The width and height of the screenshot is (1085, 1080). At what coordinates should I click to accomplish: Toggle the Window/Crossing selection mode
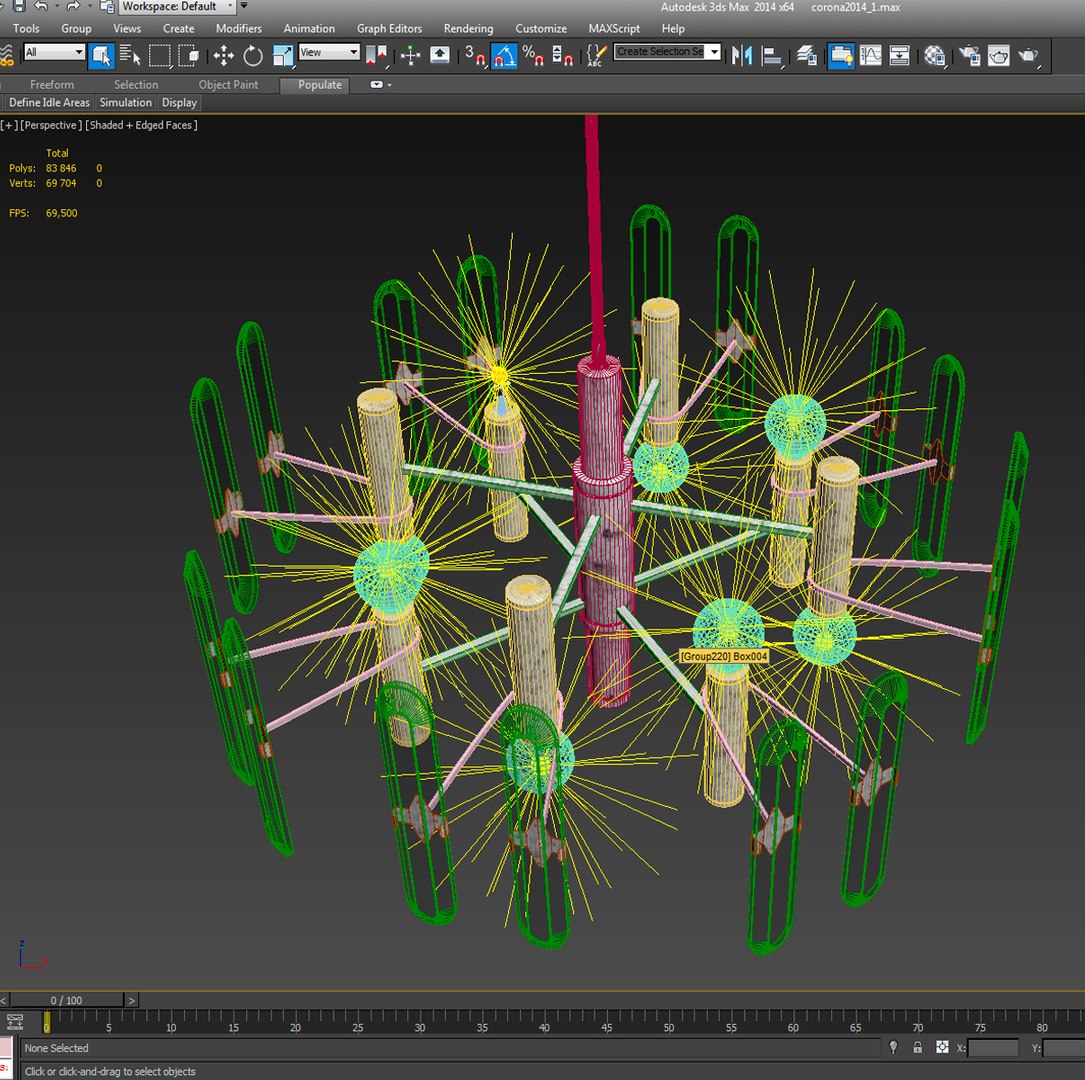pyautogui.click(x=188, y=55)
